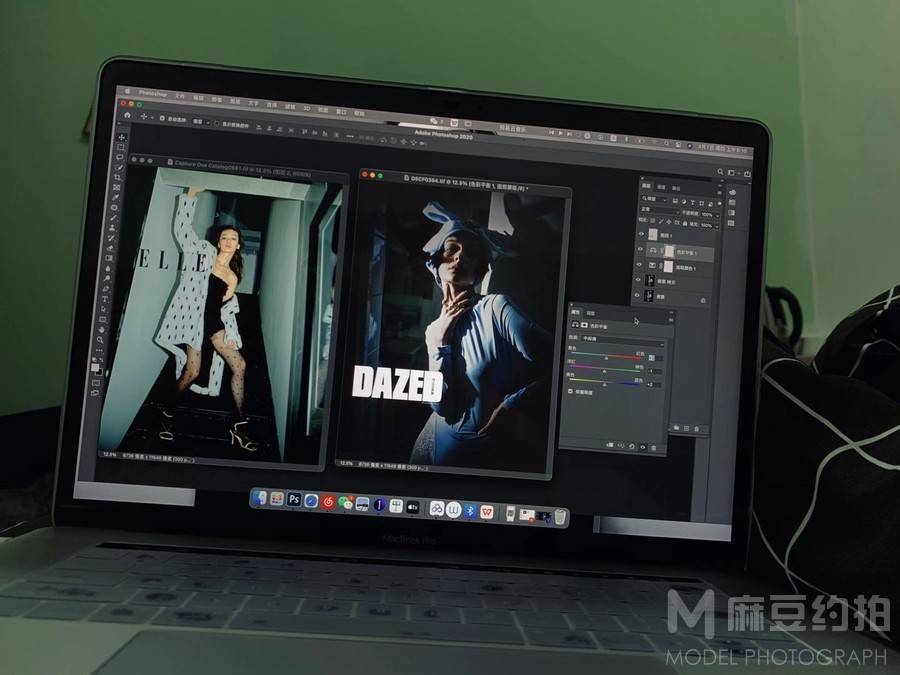Screen dimensions: 900x675
Task: Open the layer fill dropdown arrow
Action: 717,227
